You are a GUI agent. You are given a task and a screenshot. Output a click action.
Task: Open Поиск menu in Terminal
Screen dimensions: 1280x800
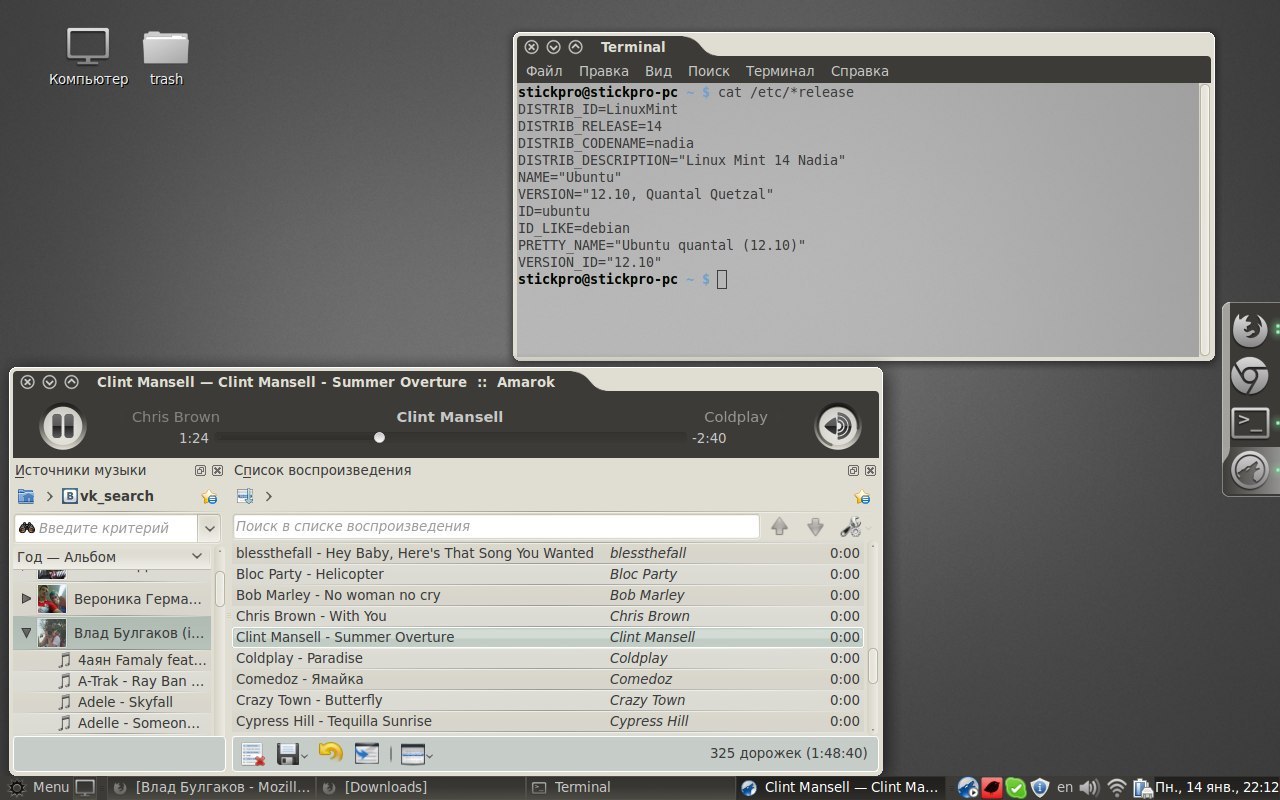point(708,71)
